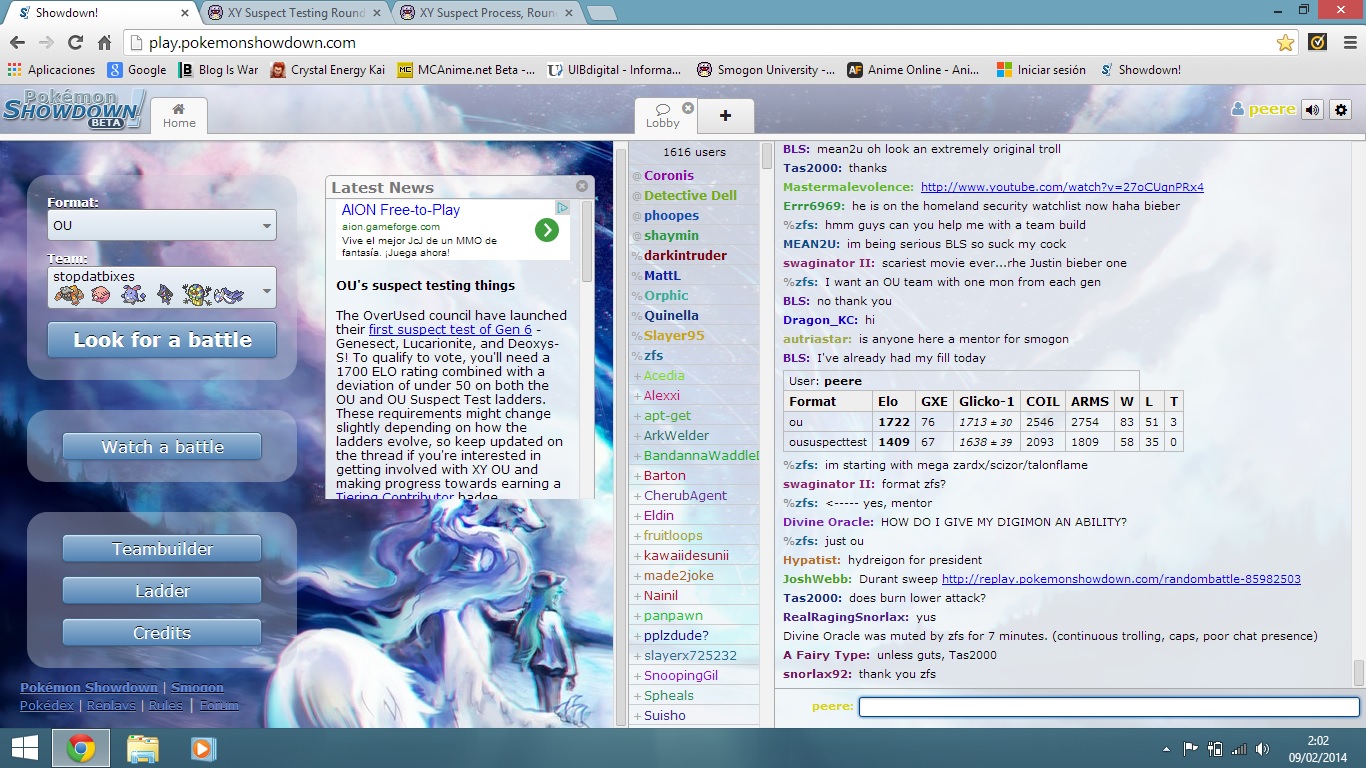Click the Rules footer link
This screenshot has width=1366, height=768.
point(166,705)
